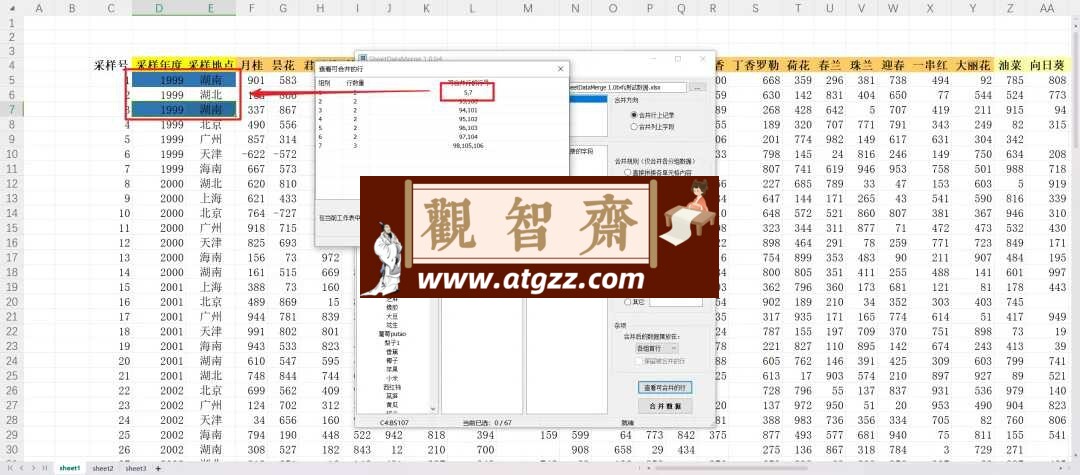Select column header S
Viewport: 1080px width, 475px height.
click(x=755, y=8)
